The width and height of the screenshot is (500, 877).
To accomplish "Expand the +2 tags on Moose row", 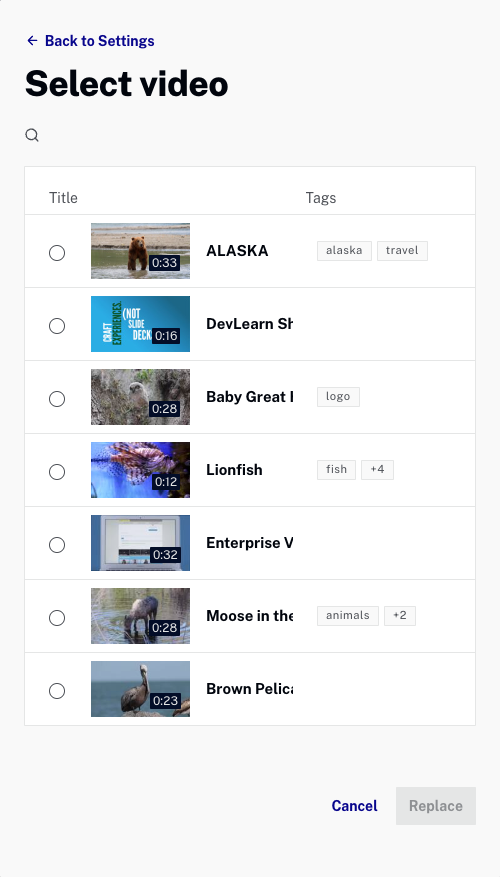I will click(400, 616).
